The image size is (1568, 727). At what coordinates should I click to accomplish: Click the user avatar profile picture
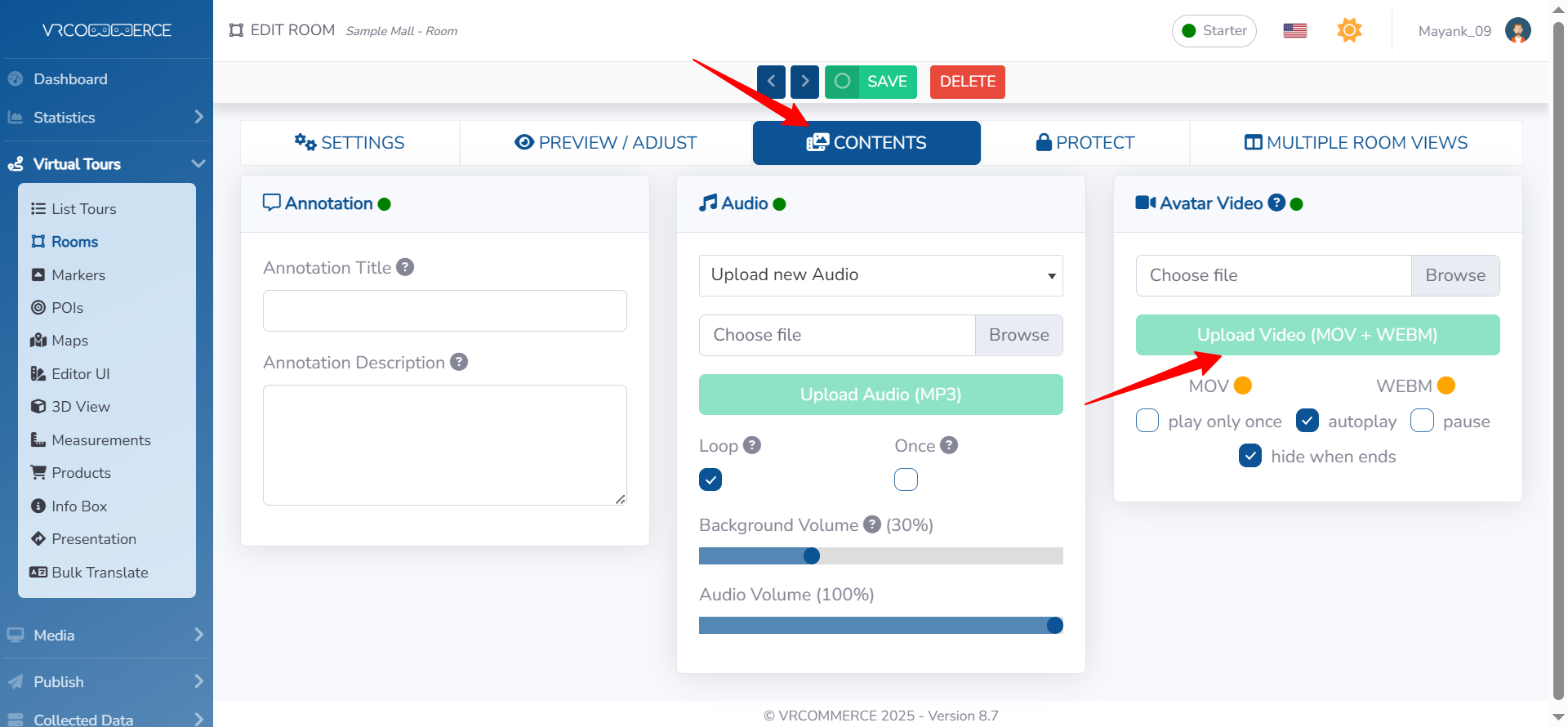[x=1517, y=31]
